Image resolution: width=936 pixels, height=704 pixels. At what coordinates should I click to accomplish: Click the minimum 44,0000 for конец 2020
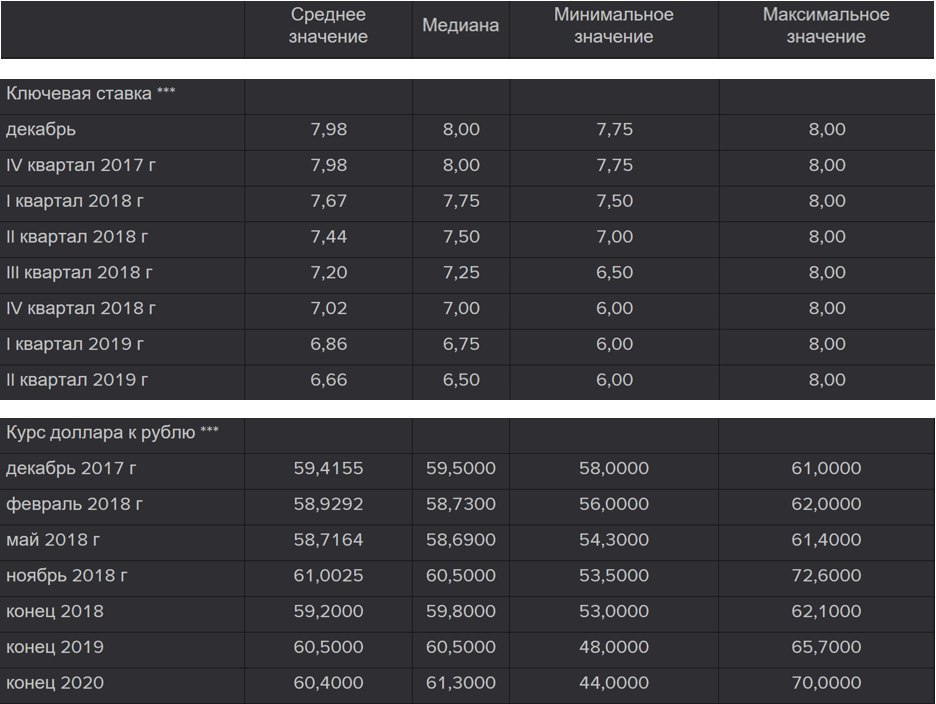(614, 683)
